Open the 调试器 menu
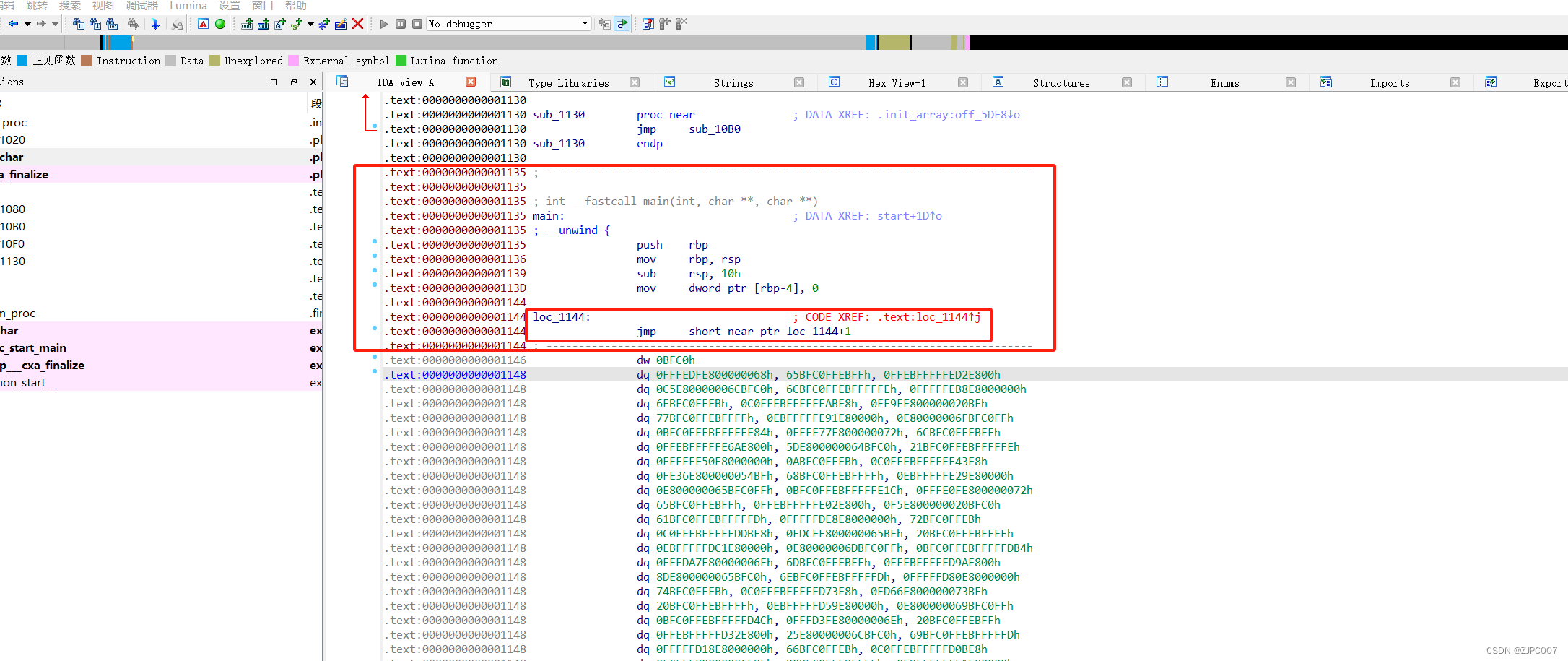The image size is (1568, 661). [x=141, y=6]
